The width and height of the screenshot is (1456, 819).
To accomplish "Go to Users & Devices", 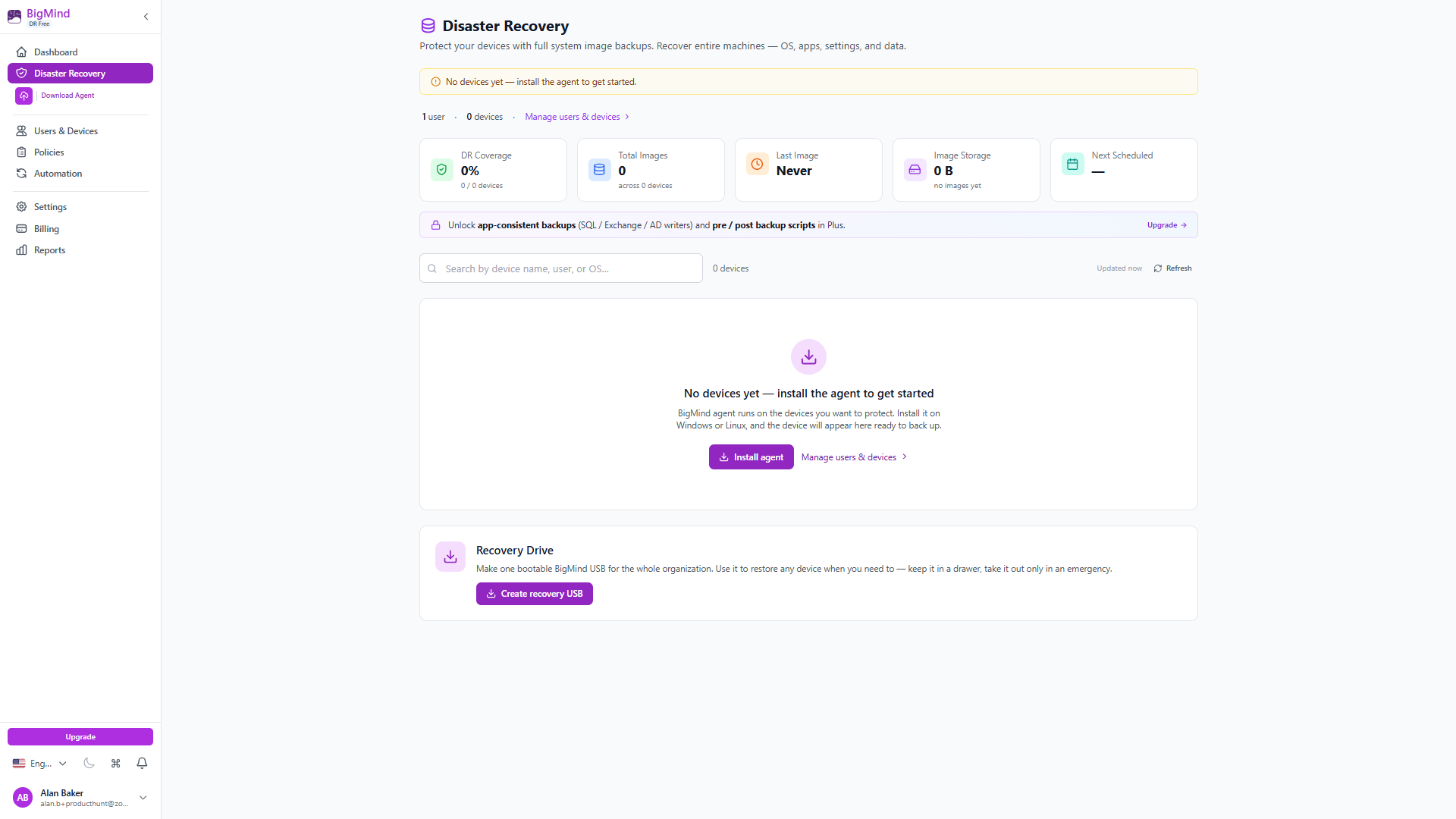I will click(80, 131).
